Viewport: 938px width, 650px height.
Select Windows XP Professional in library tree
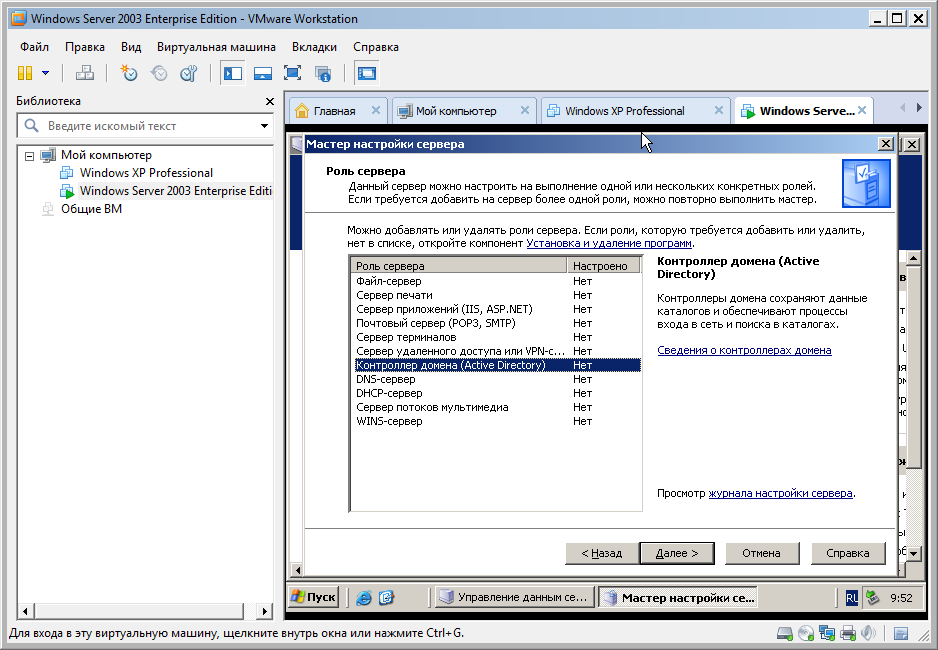tap(146, 173)
